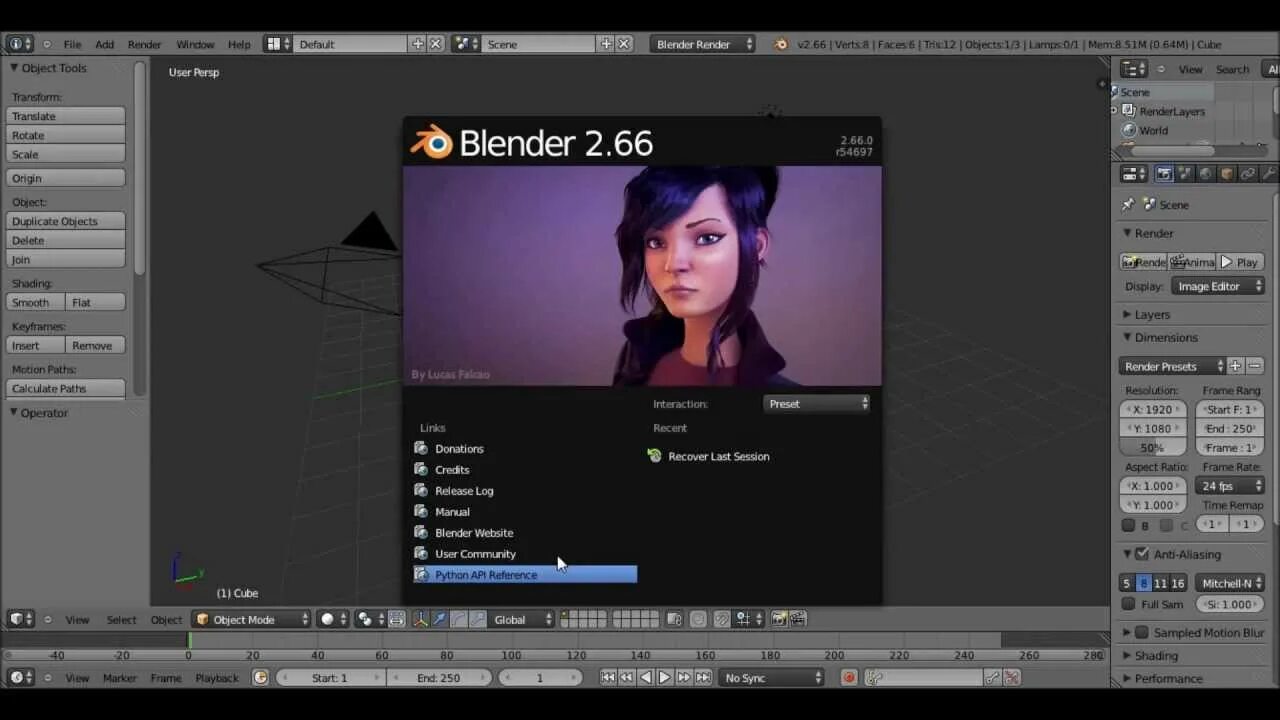Screen dimensions: 1280x720
Task: Select the rotate manipulator arc icon
Action: coord(459,619)
